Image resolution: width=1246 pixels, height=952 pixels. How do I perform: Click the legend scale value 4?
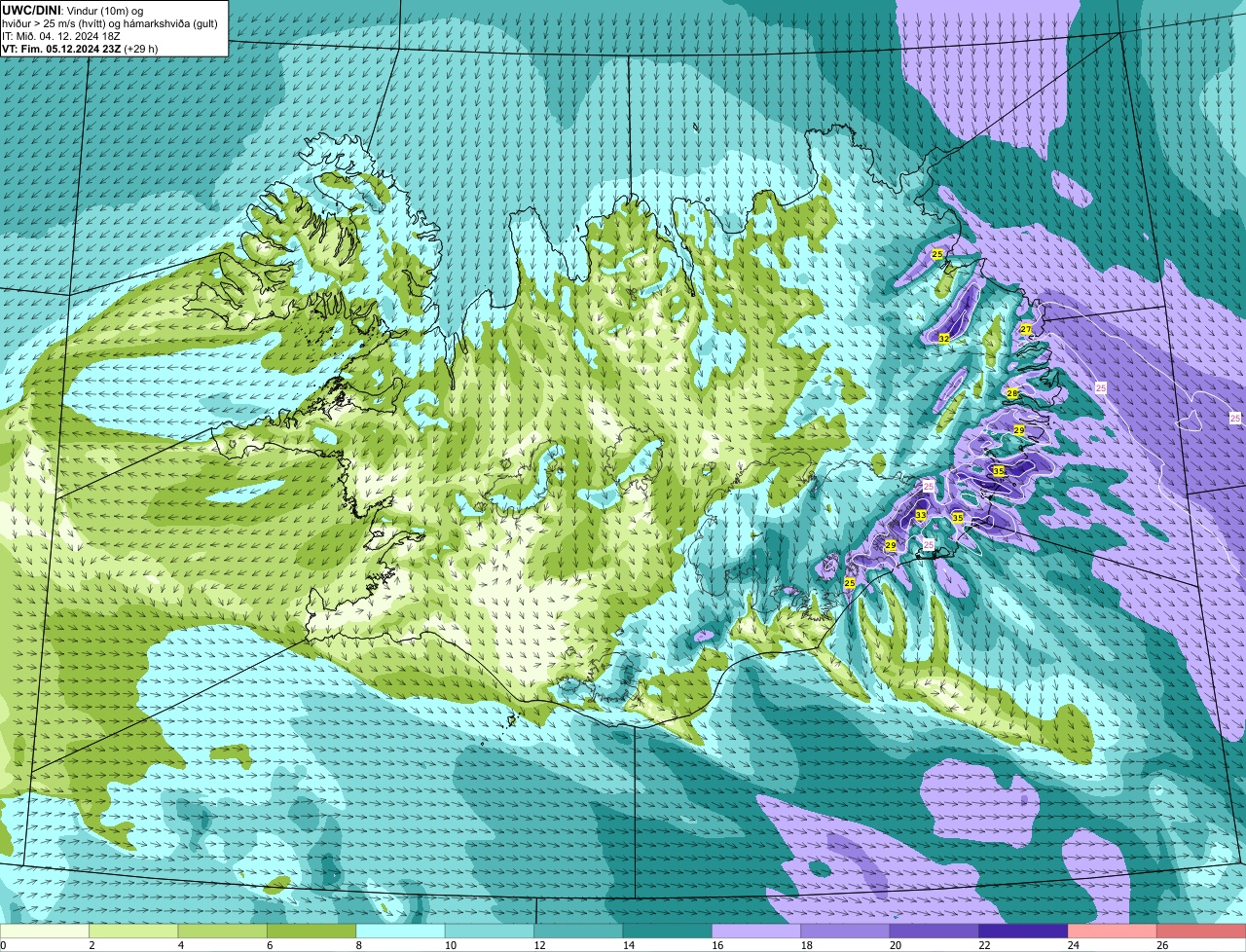(180, 945)
